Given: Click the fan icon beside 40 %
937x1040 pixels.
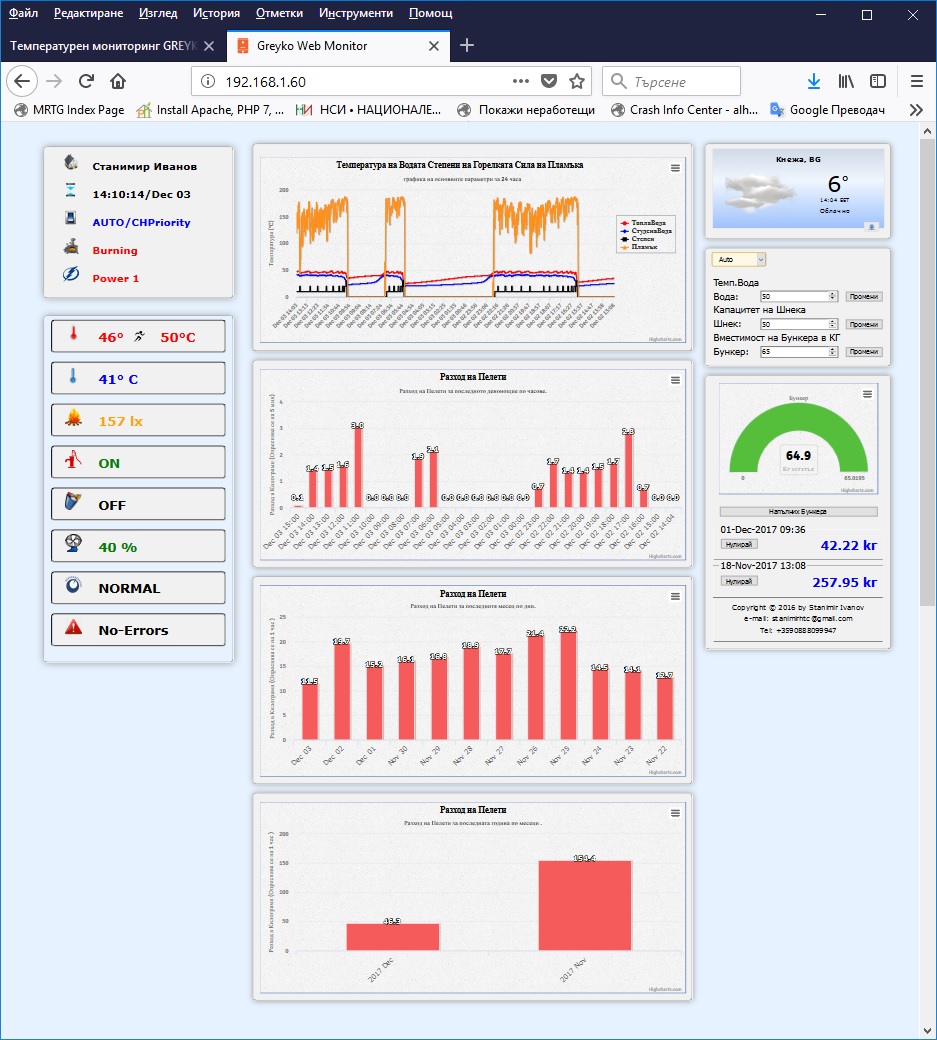Looking at the screenshot, I should (x=73, y=546).
